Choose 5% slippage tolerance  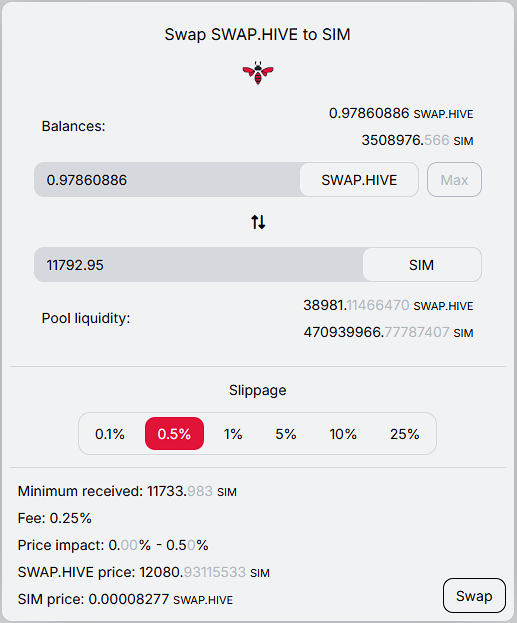pos(286,434)
